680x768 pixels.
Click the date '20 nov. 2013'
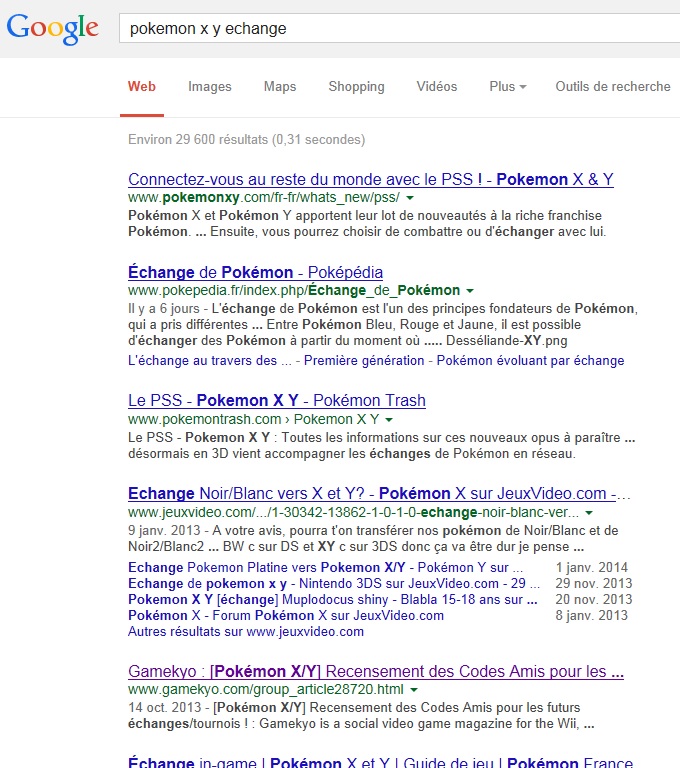(593, 600)
